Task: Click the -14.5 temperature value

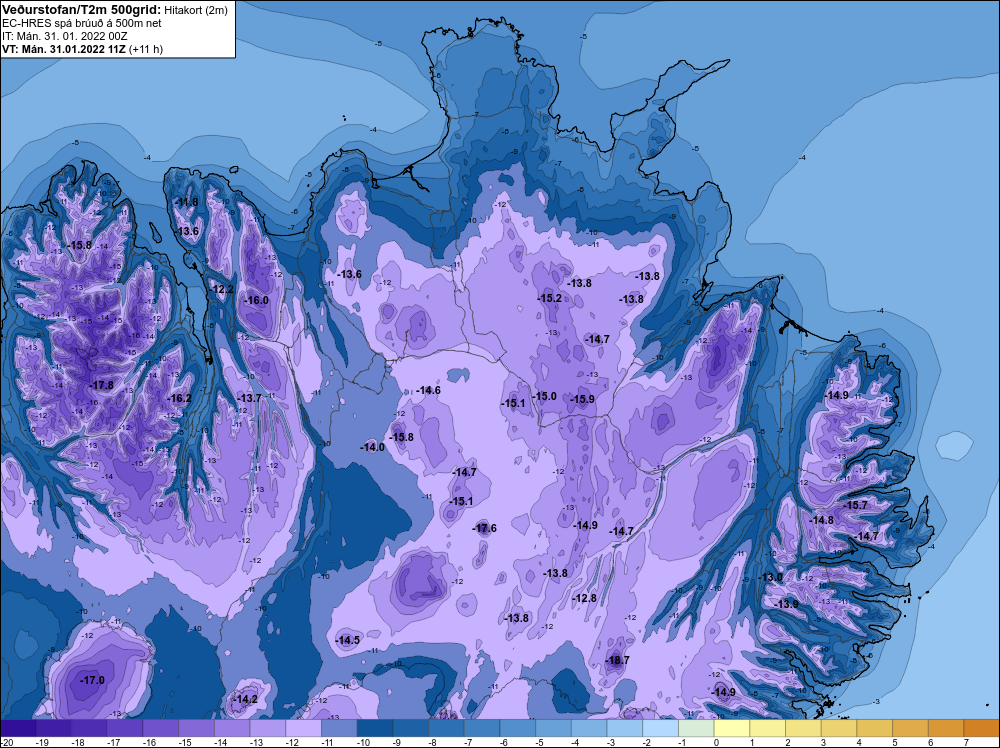Action: 348,640
